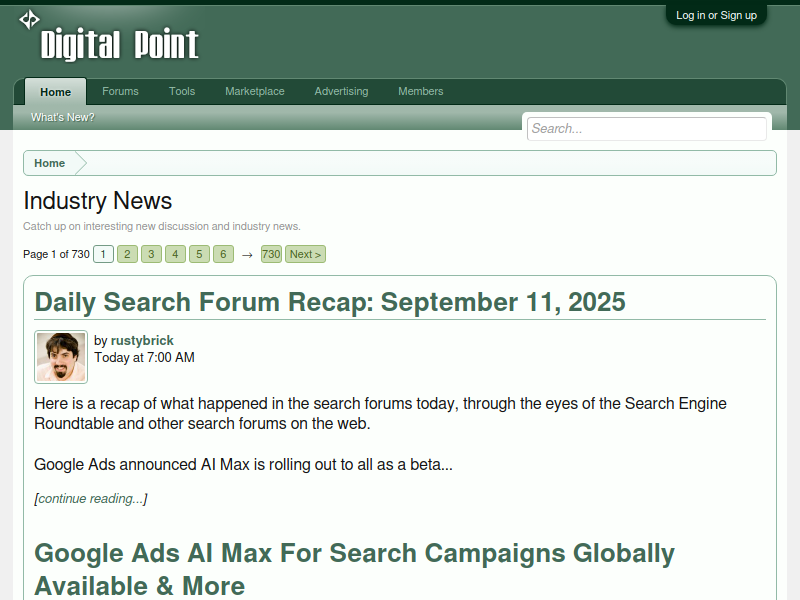This screenshot has height=600, width=800.
Task: Switch to the Forums tab
Action: click(x=120, y=91)
